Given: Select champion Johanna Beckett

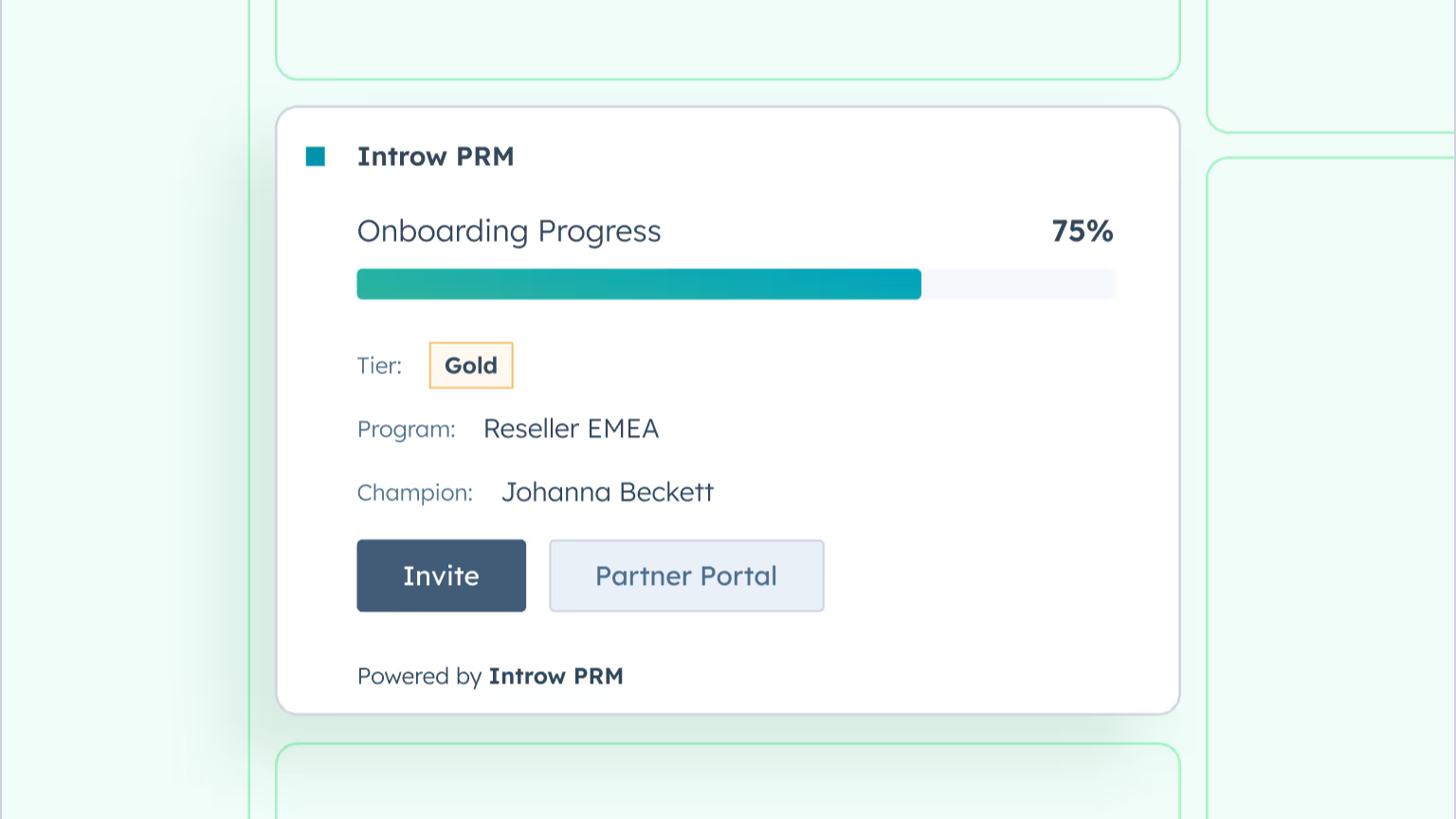Looking at the screenshot, I should point(609,492).
